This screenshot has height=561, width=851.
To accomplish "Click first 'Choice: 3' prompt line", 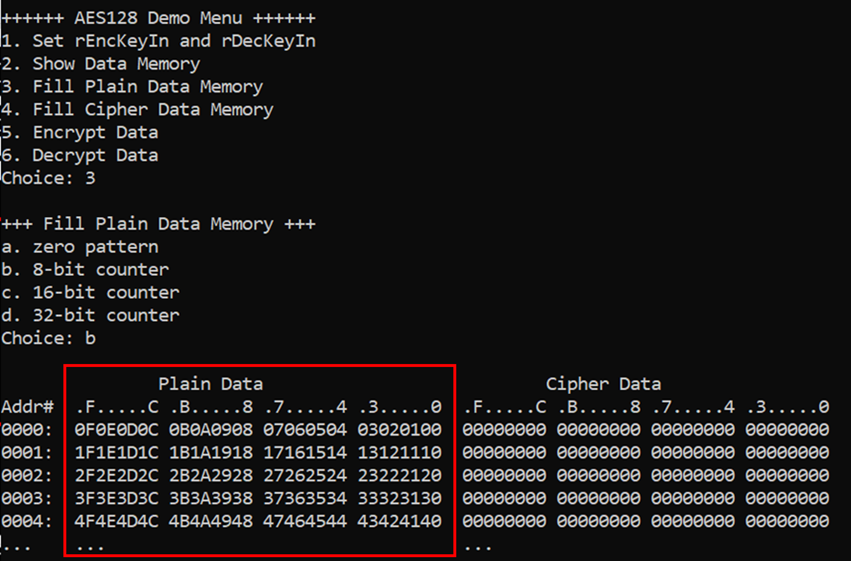I will click(x=48, y=178).
